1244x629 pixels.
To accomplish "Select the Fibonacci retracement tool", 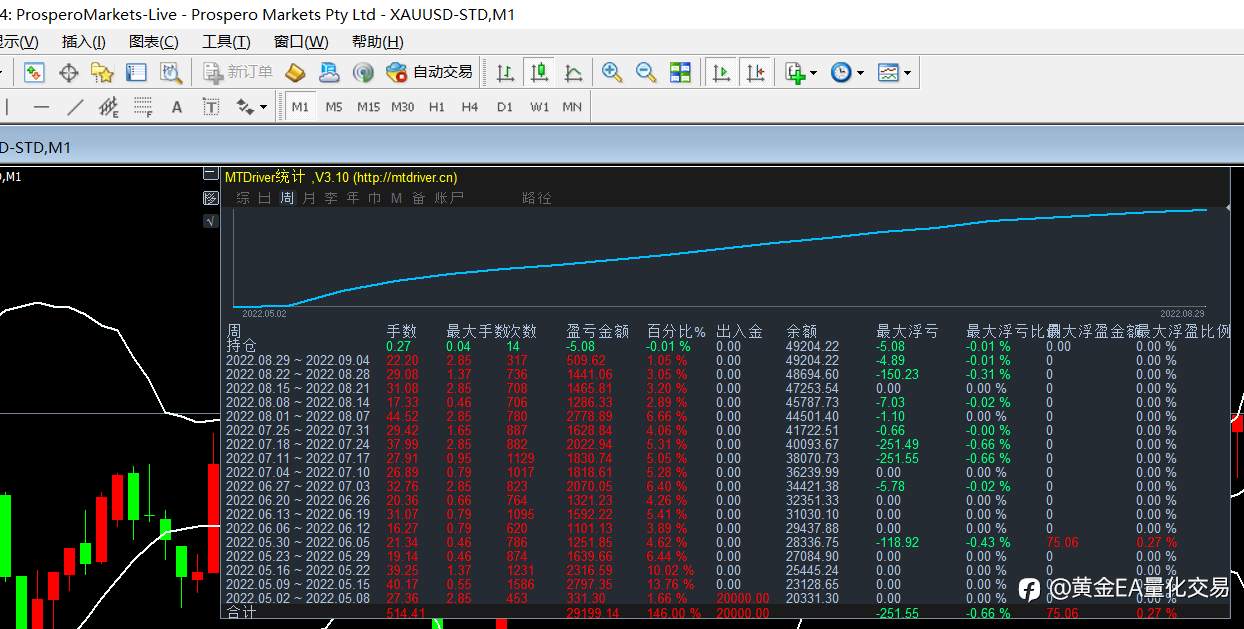I will (143, 107).
